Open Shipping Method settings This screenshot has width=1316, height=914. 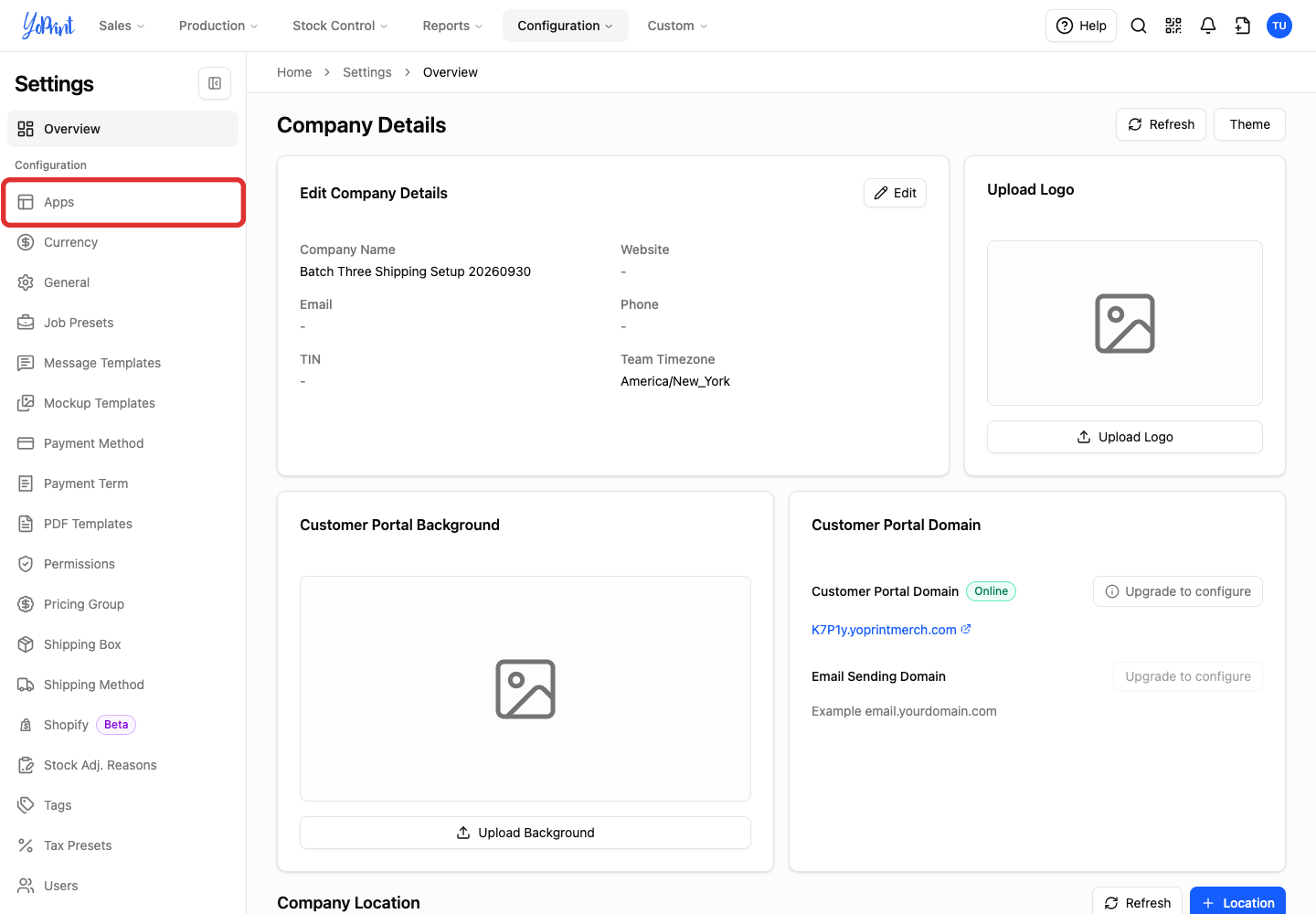[x=122, y=685]
